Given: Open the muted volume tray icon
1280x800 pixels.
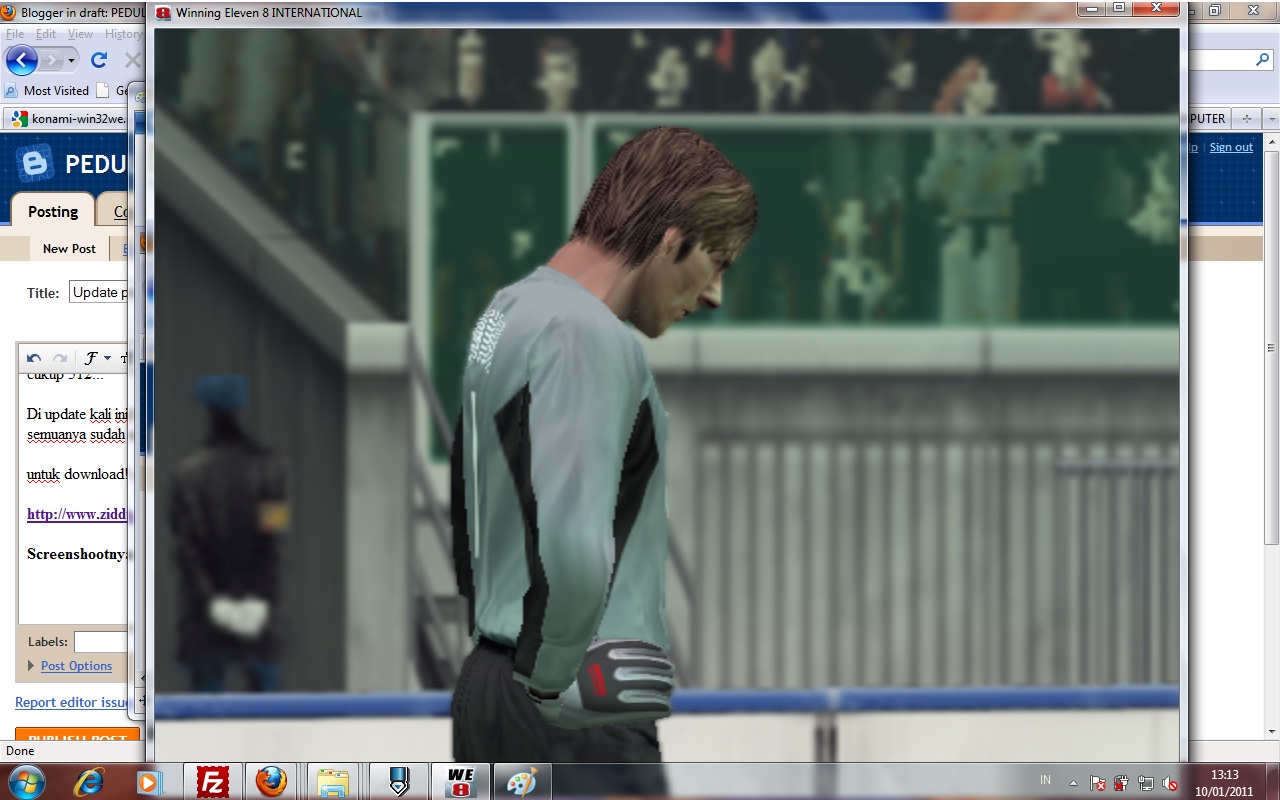Looking at the screenshot, I should point(1171,784).
